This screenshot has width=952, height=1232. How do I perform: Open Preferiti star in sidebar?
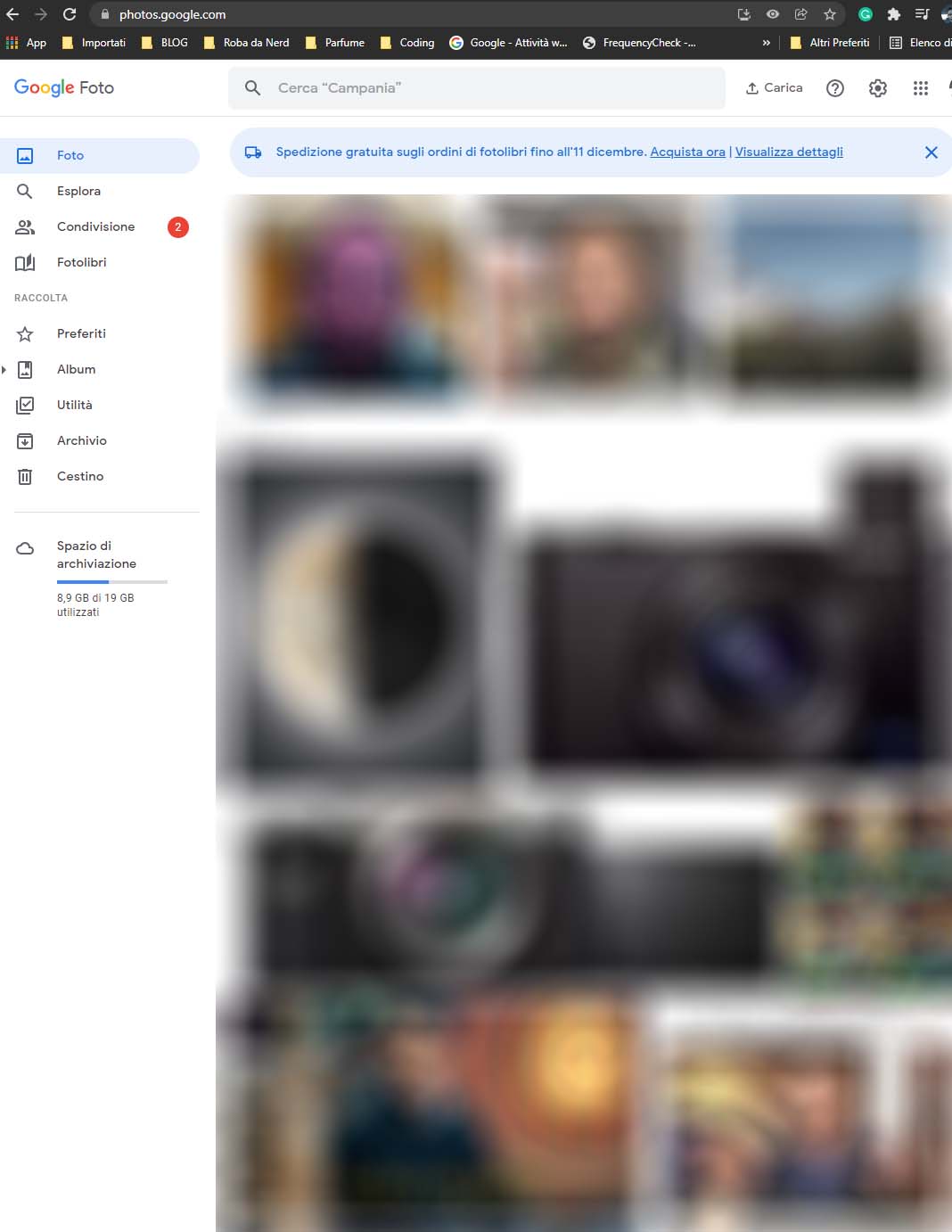[x=25, y=333]
